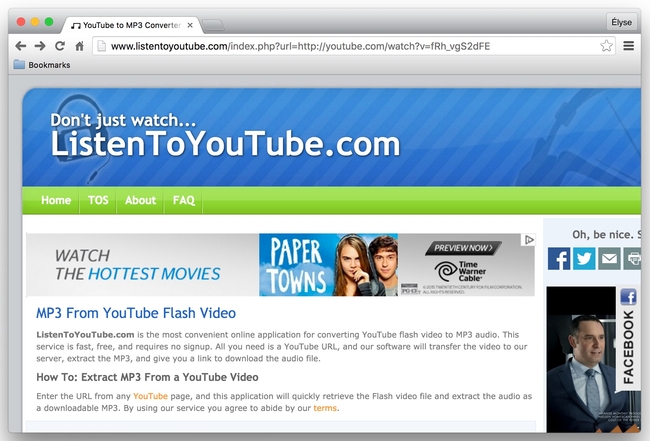Share on Facebook using the blue icon

click(559, 259)
